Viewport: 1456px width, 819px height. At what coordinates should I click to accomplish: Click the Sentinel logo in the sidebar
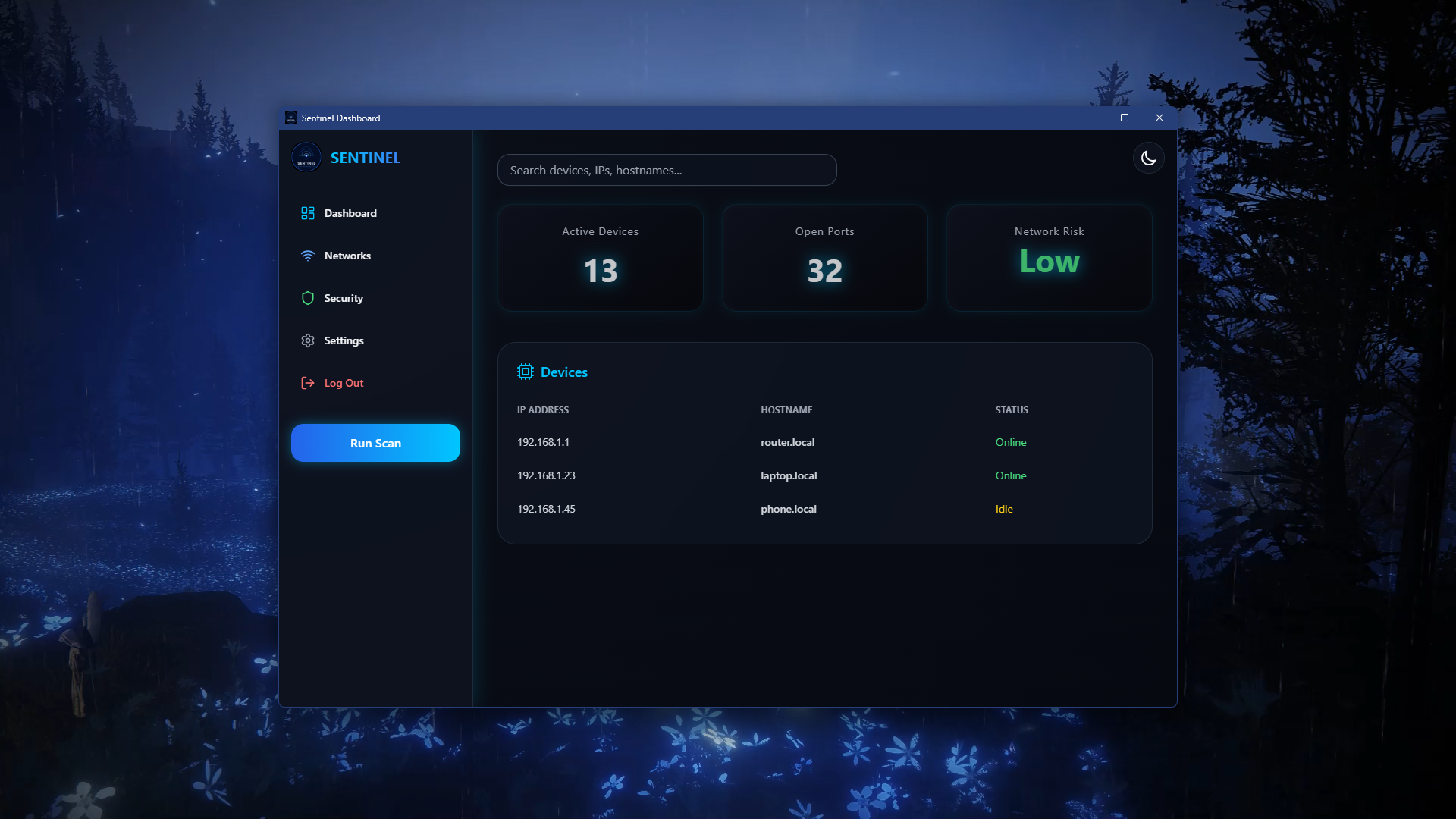(306, 158)
